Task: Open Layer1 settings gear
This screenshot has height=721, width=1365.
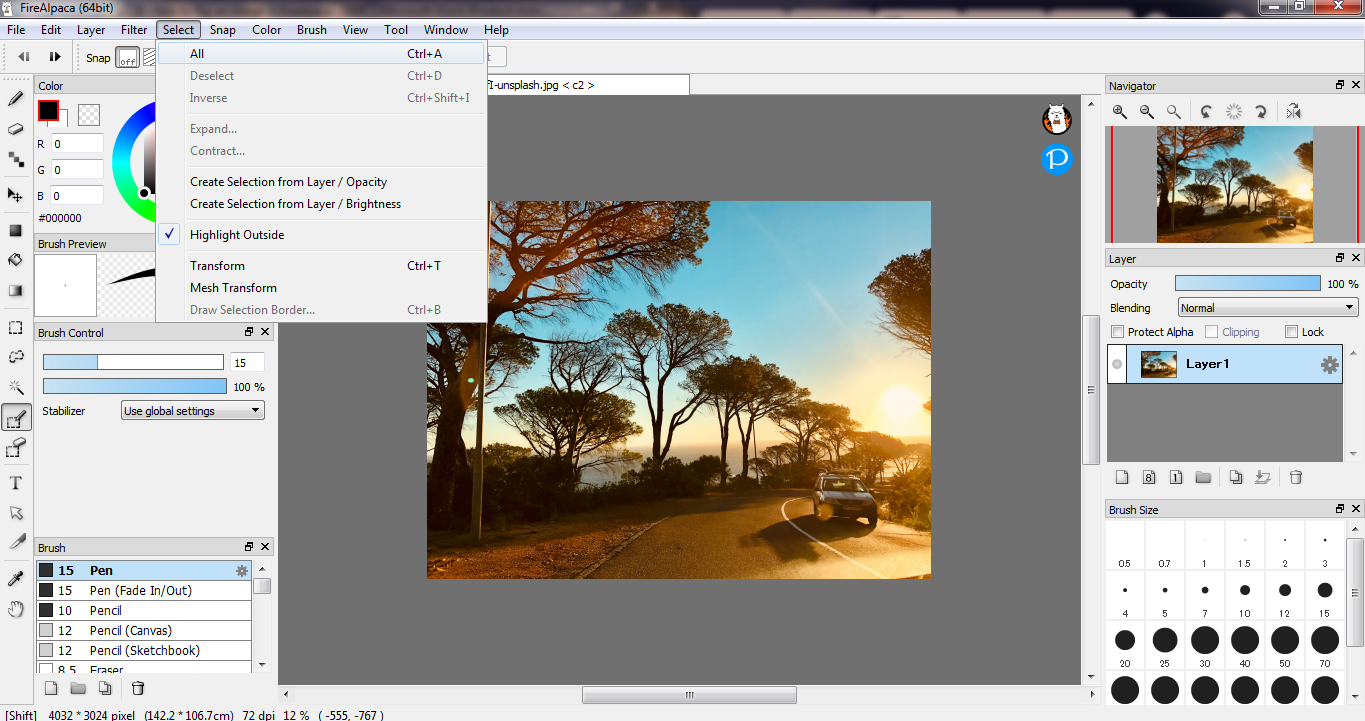Action: click(x=1329, y=365)
